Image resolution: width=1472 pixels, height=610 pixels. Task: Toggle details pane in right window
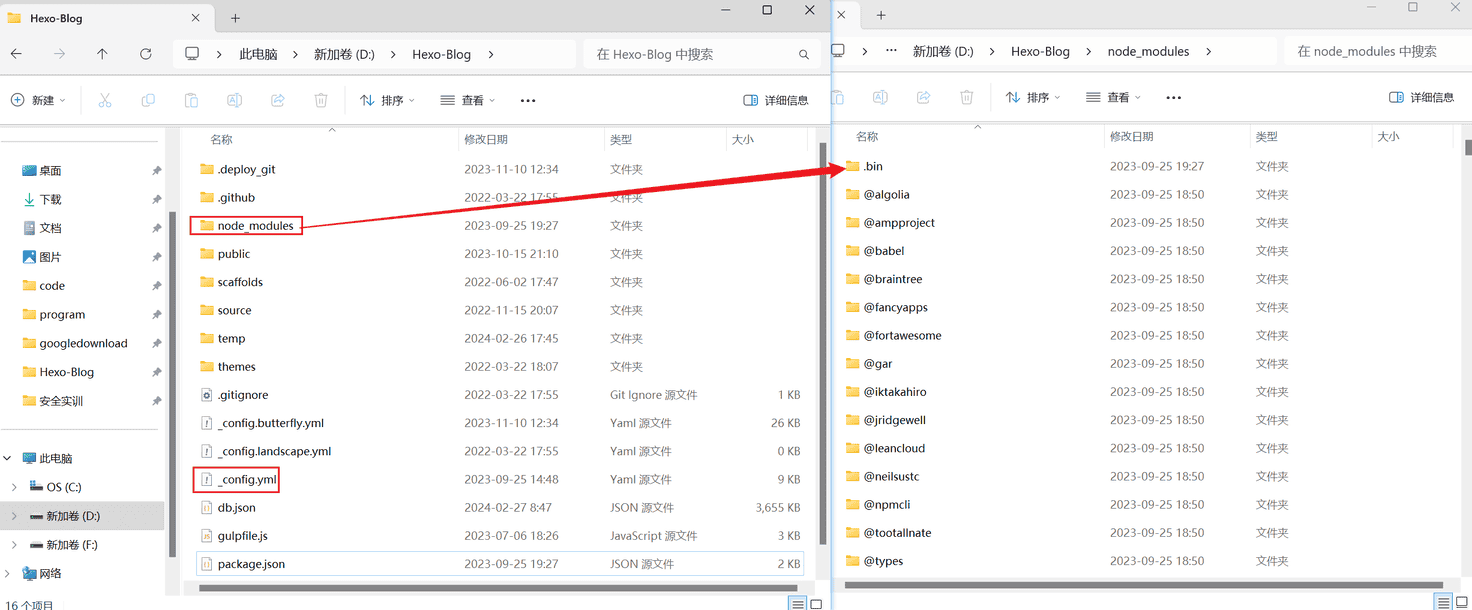coord(1421,97)
